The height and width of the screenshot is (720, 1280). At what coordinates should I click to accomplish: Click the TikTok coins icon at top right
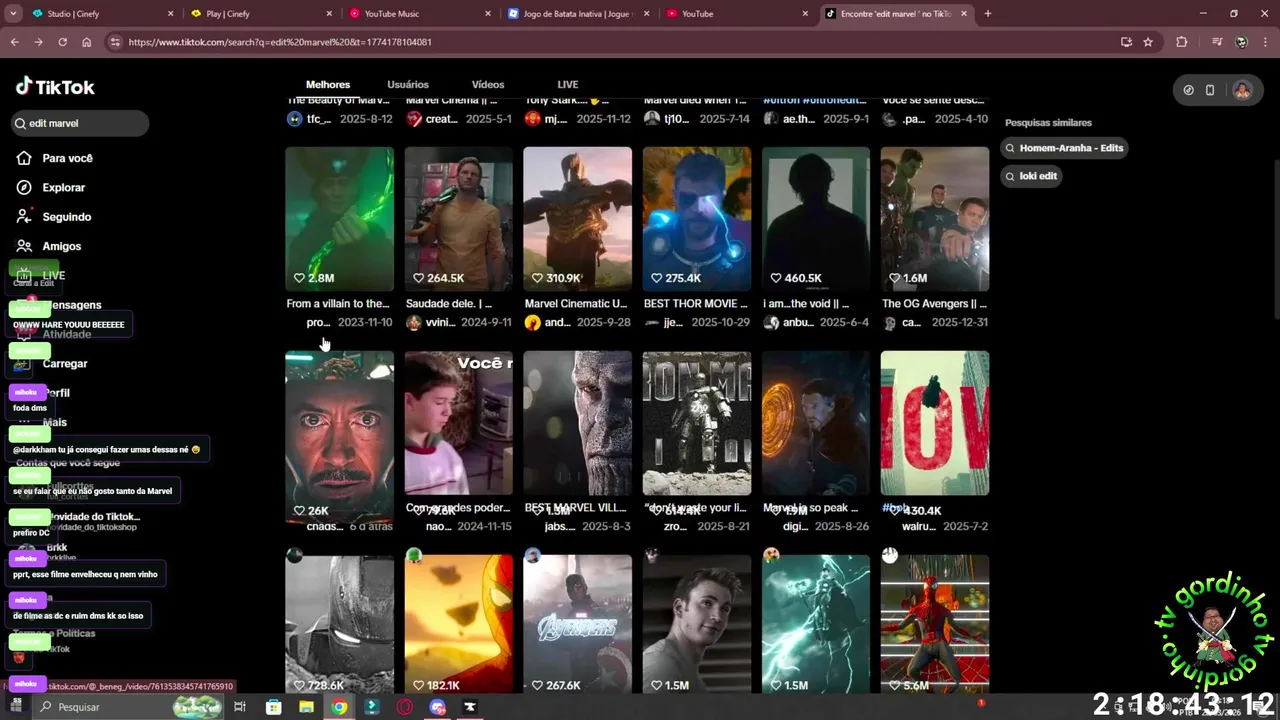point(1188,90)
